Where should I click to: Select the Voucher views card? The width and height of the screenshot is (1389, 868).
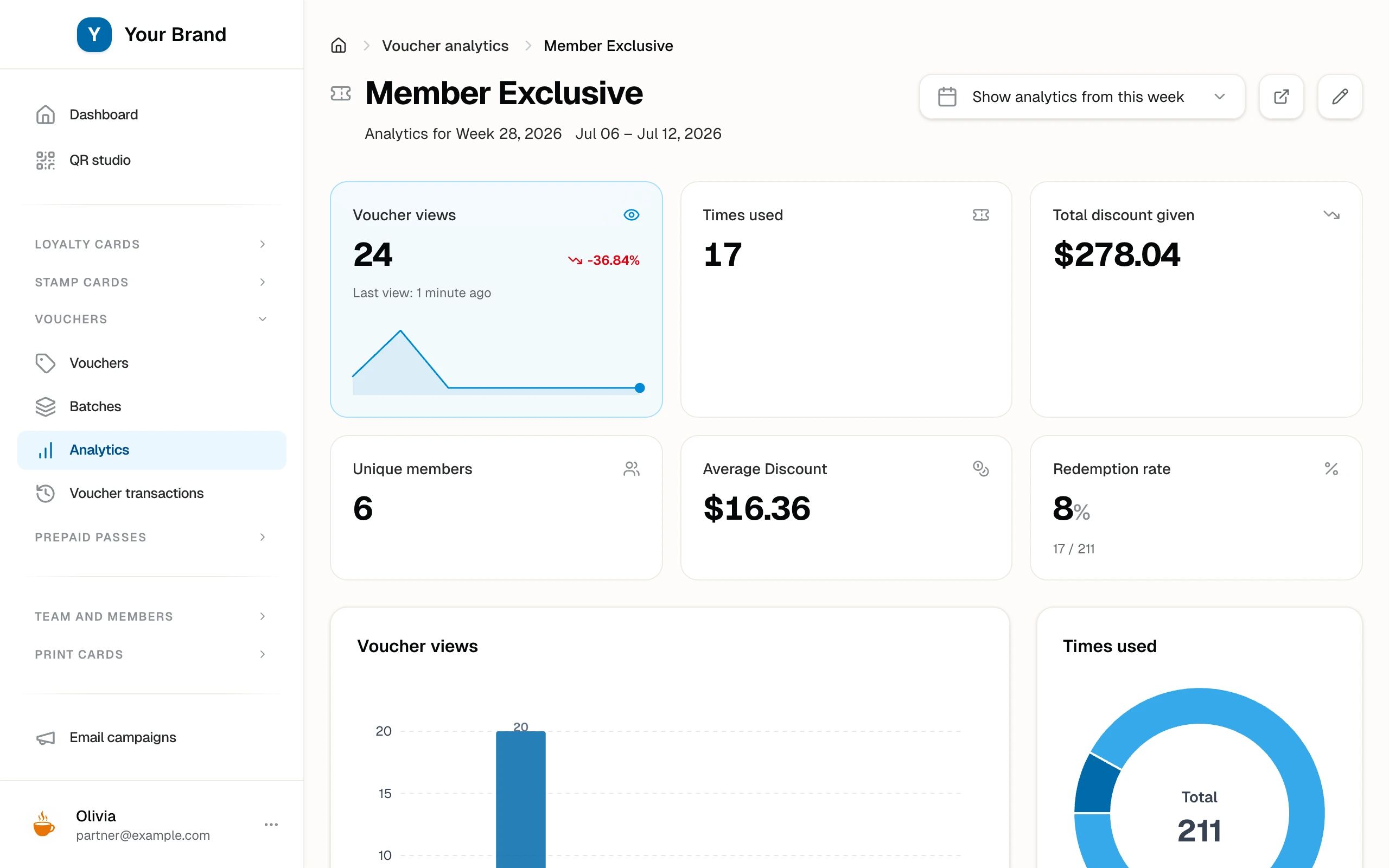[x=496, y=299]
